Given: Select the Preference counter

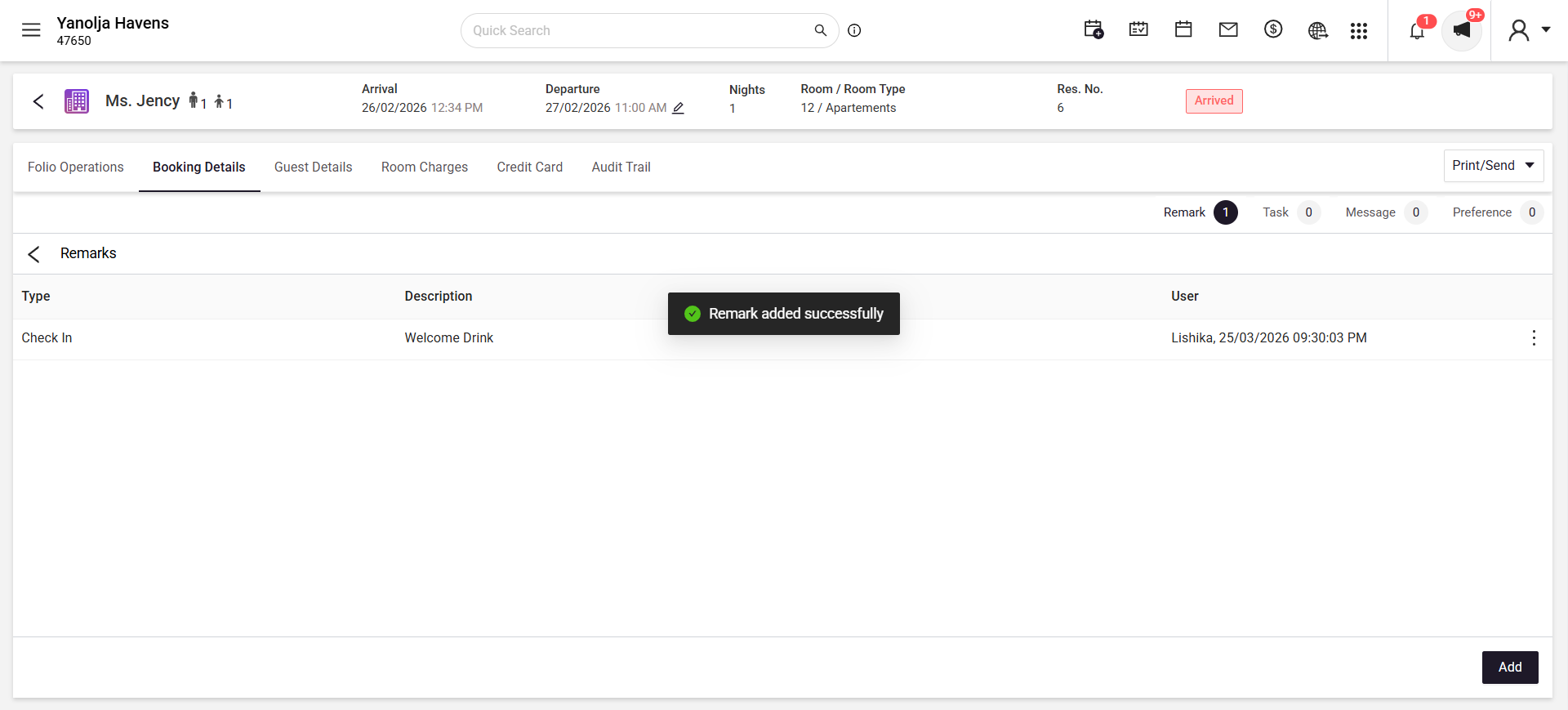Looking at the screenshot, I should 1498,212.
